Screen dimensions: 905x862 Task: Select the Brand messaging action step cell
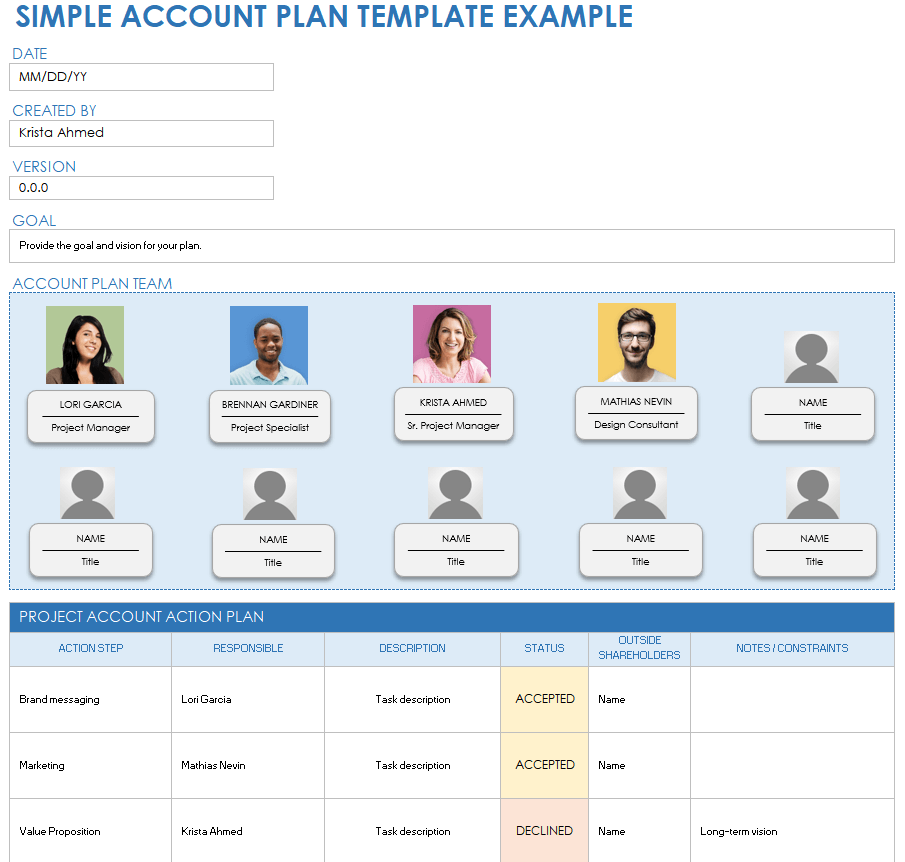[91, 699]
